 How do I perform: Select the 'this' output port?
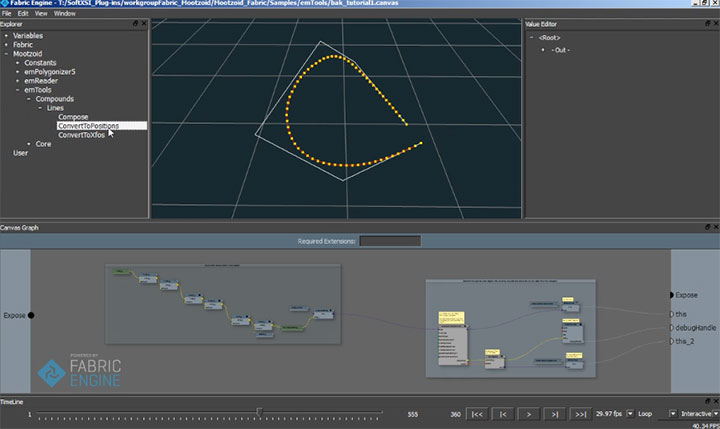671,314
